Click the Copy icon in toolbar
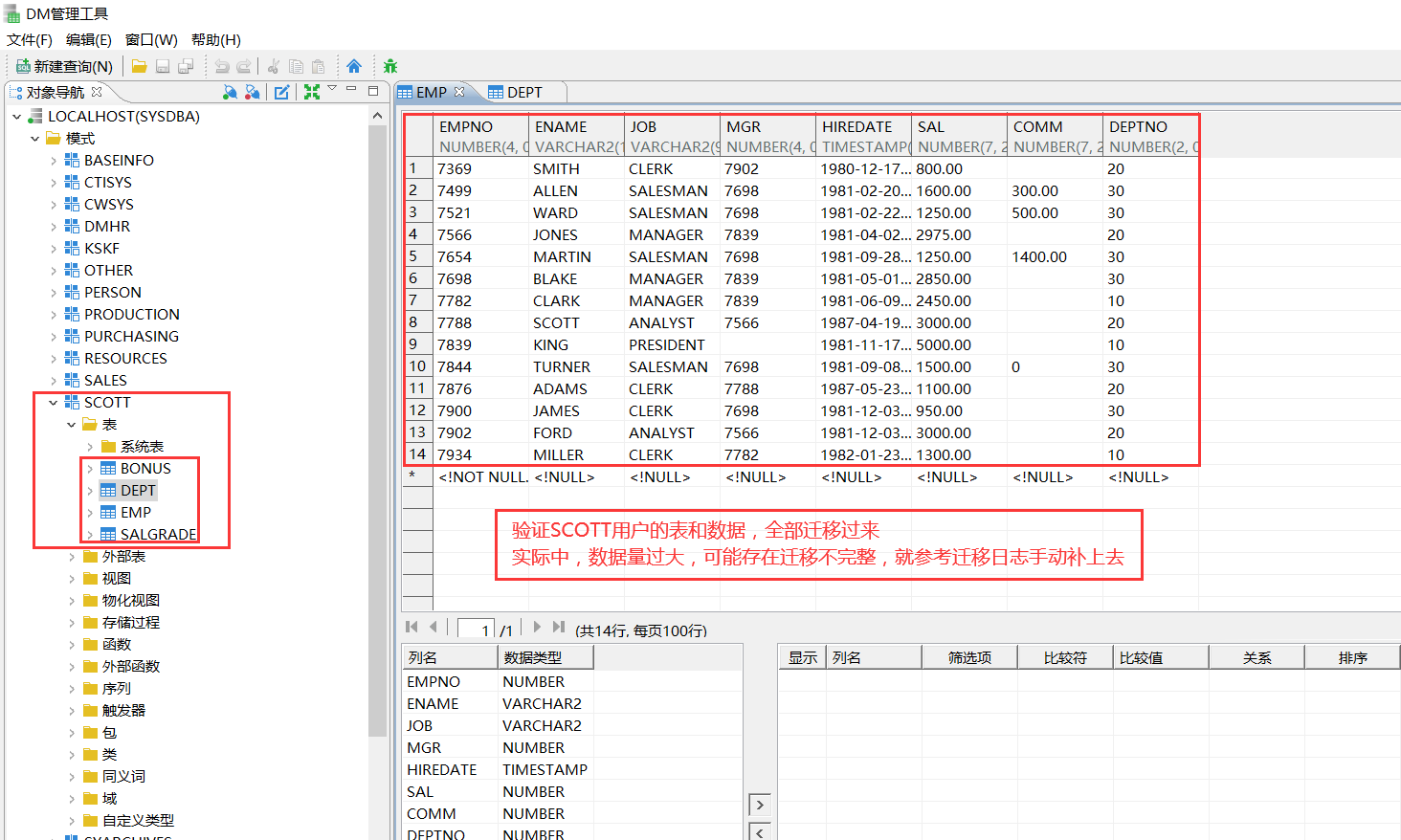 click(x=296, y=66)
